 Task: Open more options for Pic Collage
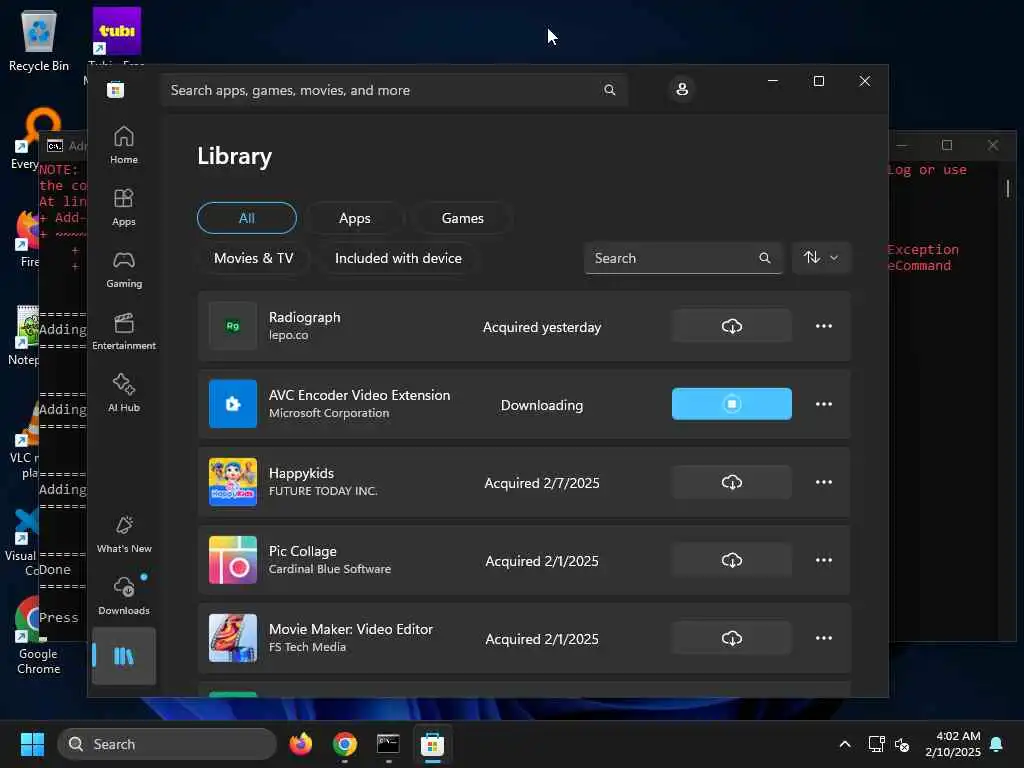(x=824, y=560)
